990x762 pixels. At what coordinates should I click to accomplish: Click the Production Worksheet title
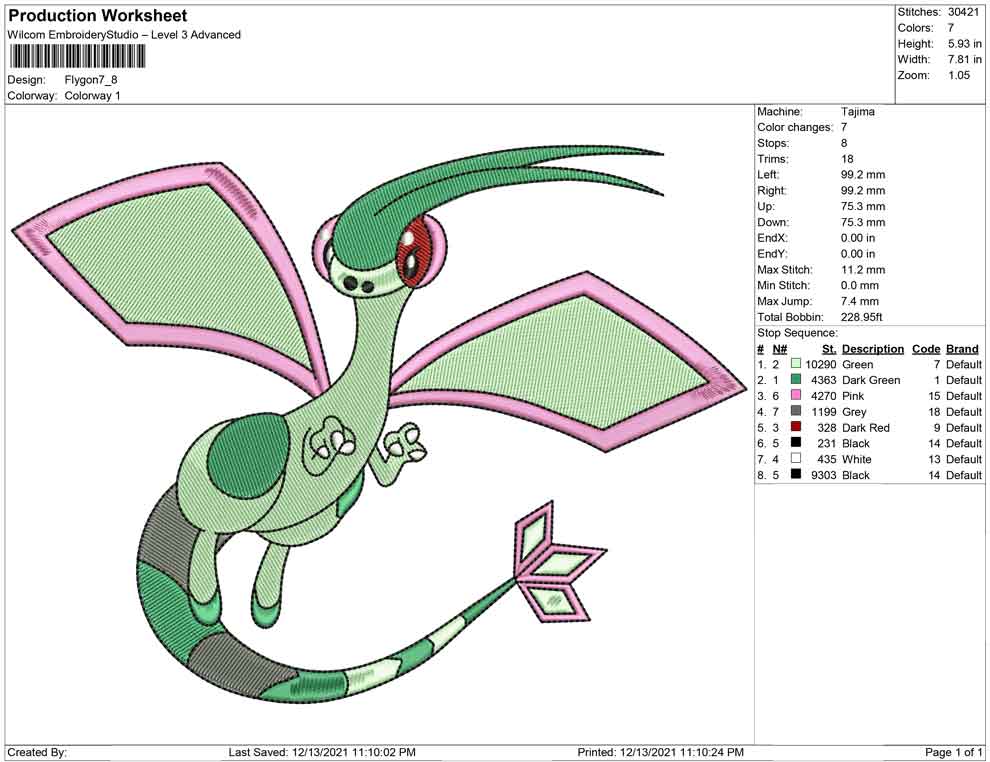coord(98,16)
